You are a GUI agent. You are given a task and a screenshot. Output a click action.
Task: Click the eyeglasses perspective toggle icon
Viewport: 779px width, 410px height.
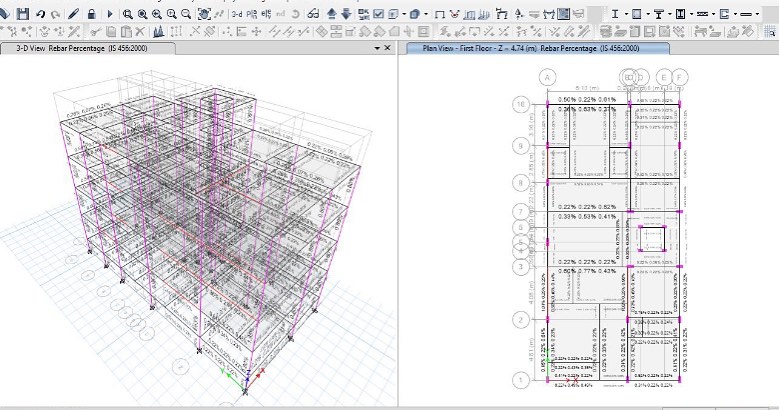313,14
